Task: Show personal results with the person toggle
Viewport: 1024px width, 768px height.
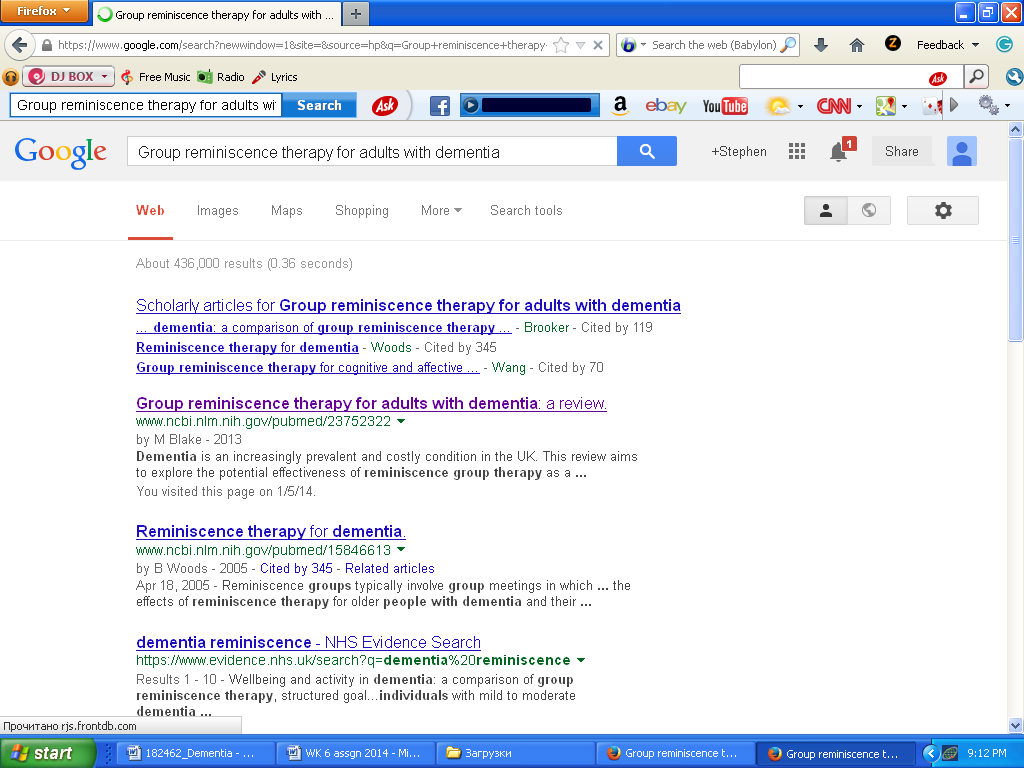Action: [826, 210]
